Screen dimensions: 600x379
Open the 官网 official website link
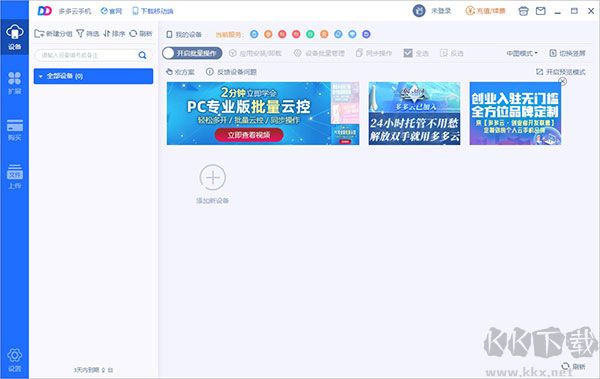(x=111, y=11)
